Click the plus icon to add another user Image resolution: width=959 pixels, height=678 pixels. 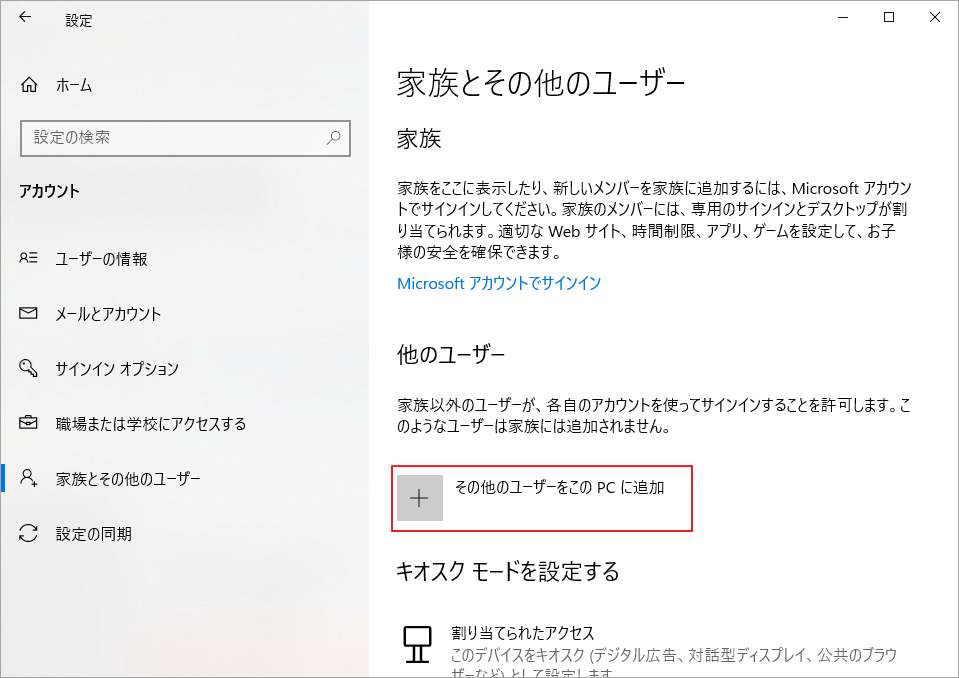(x=420, y=498)
